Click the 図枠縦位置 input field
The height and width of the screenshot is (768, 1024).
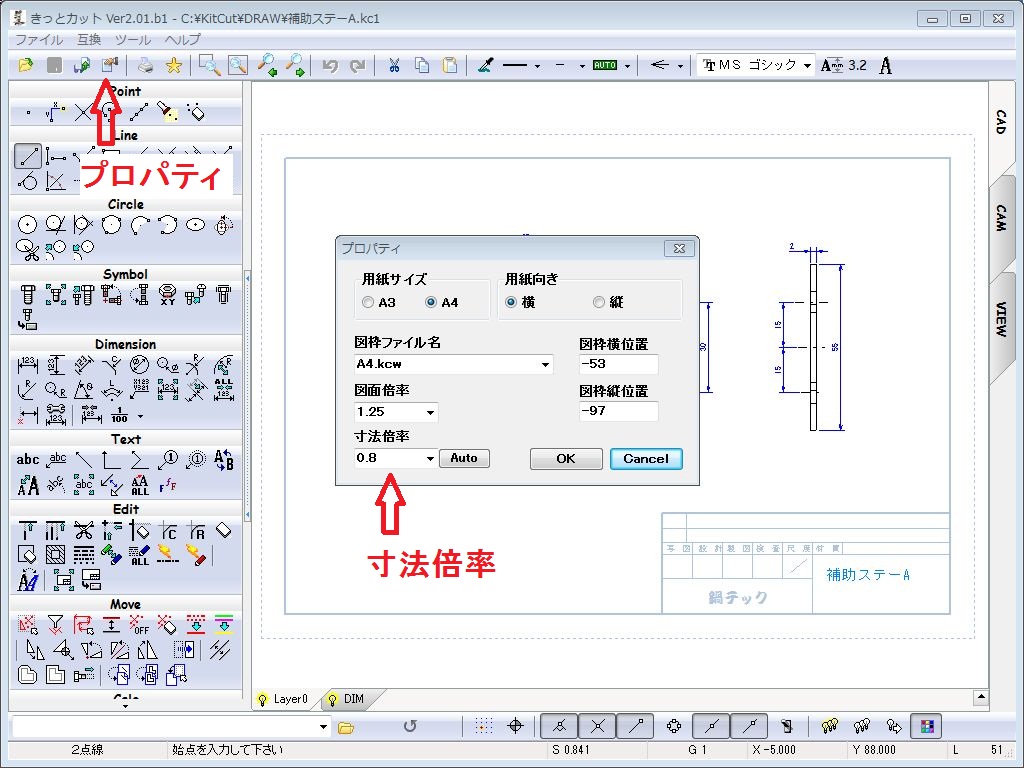tap(618, 411)
